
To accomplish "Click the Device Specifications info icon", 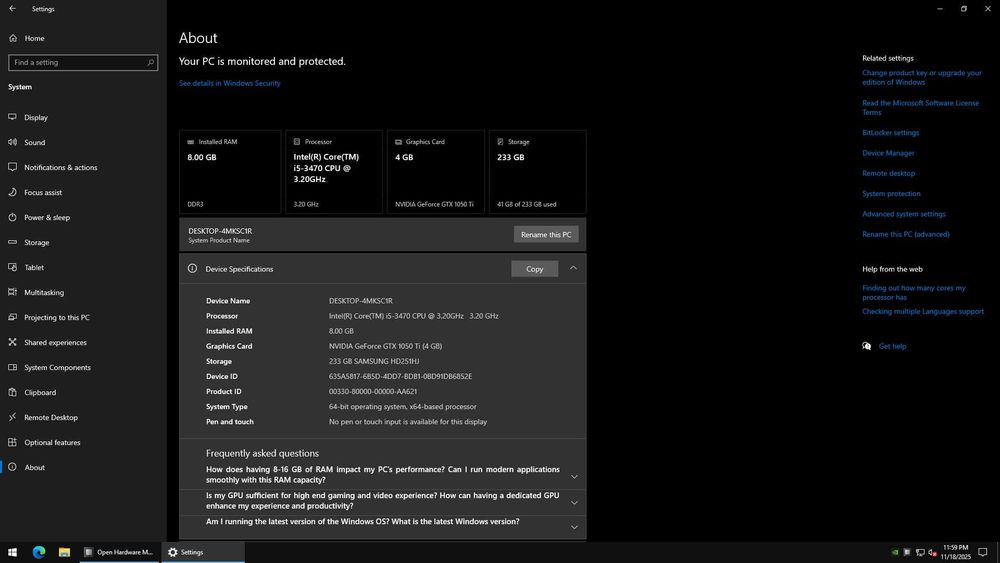I will click(192, 268).
